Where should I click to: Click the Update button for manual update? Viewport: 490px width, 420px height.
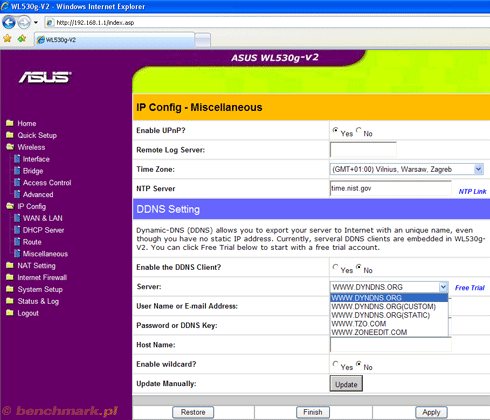346,384
